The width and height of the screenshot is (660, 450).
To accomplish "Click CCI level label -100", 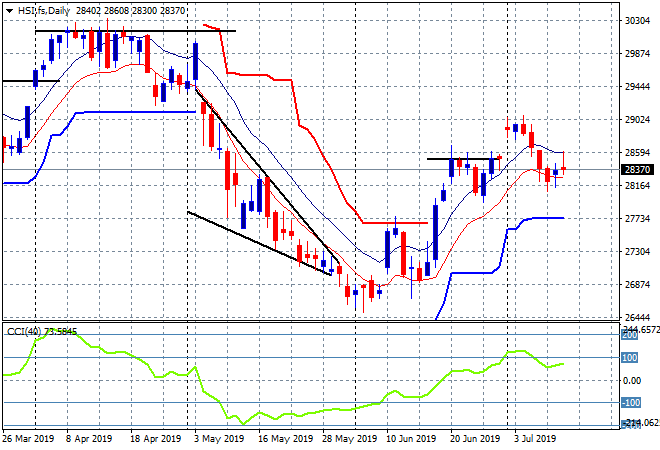I will point(631,403).
